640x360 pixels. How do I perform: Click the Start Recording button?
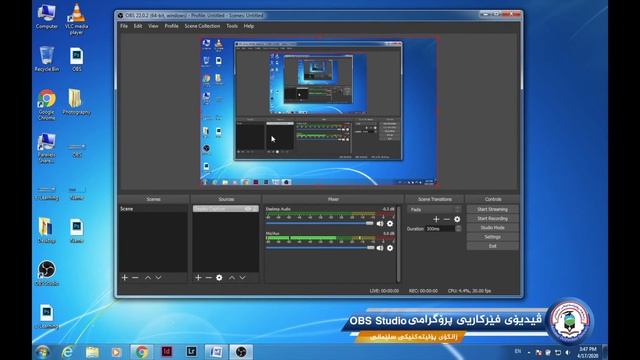coord(493,218)
